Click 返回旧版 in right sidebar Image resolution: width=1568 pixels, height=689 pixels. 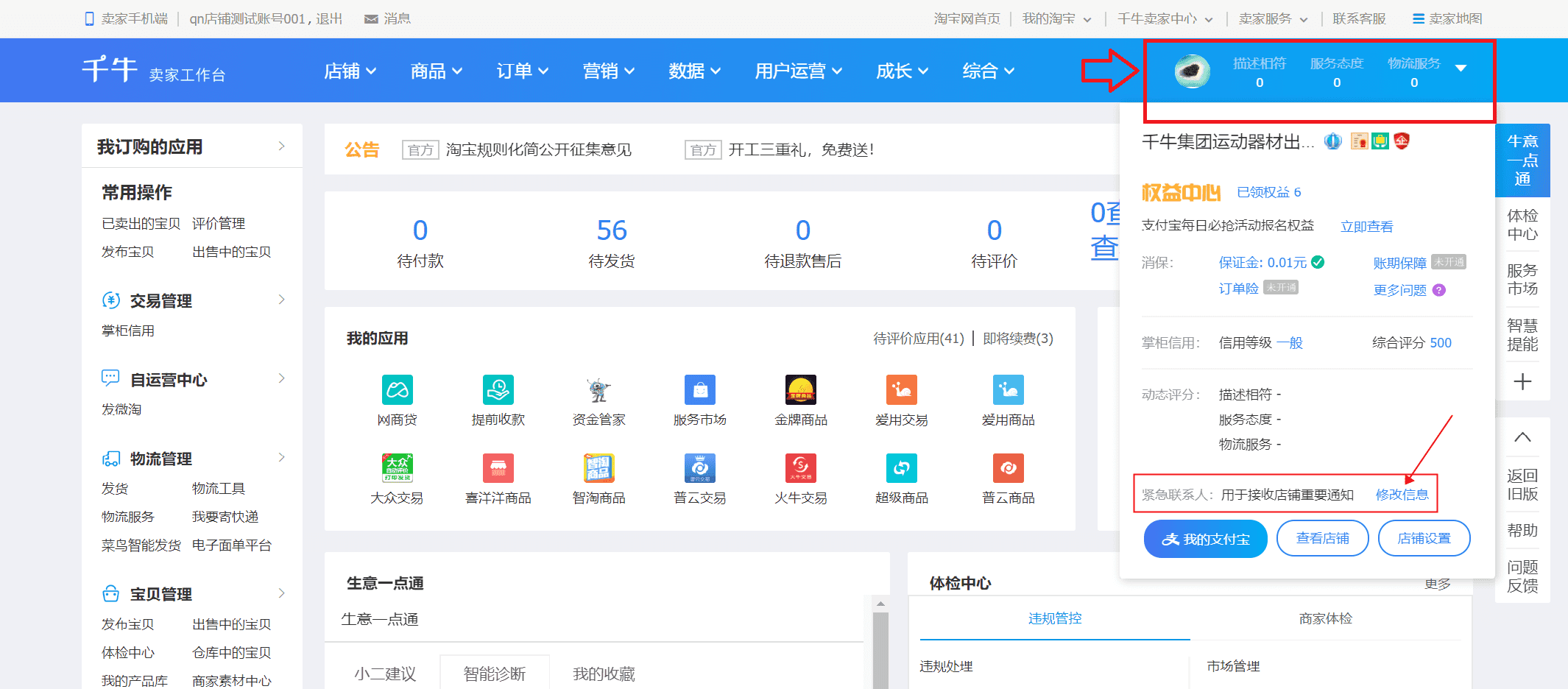point(1522,484)
